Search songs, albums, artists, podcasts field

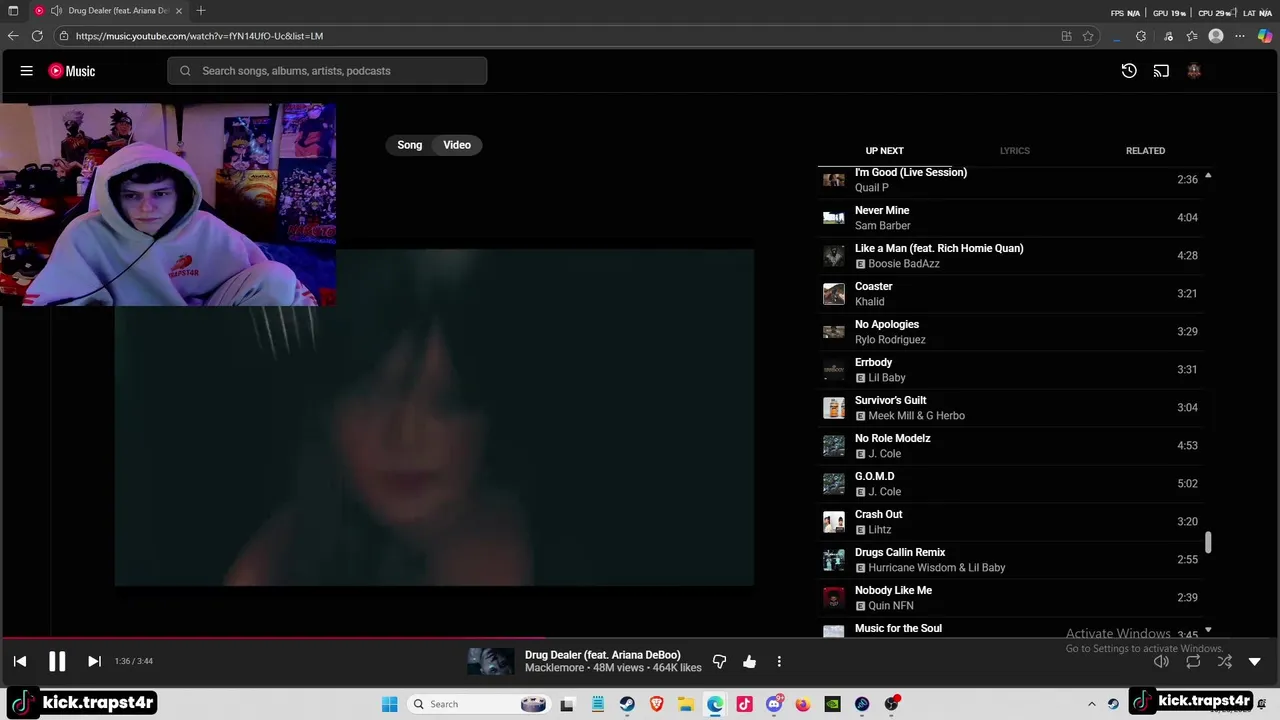[x=327, y=71]
